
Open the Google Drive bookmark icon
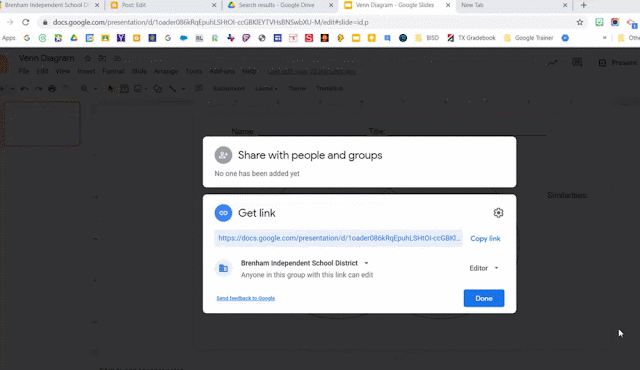point(74,38)
